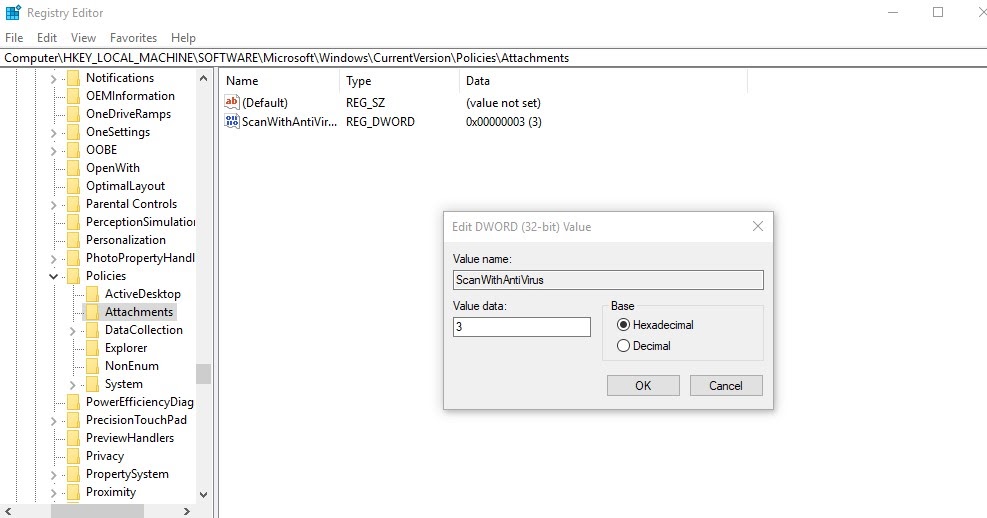Expand the PrecisionTouchPad tree node

[54, 420]
